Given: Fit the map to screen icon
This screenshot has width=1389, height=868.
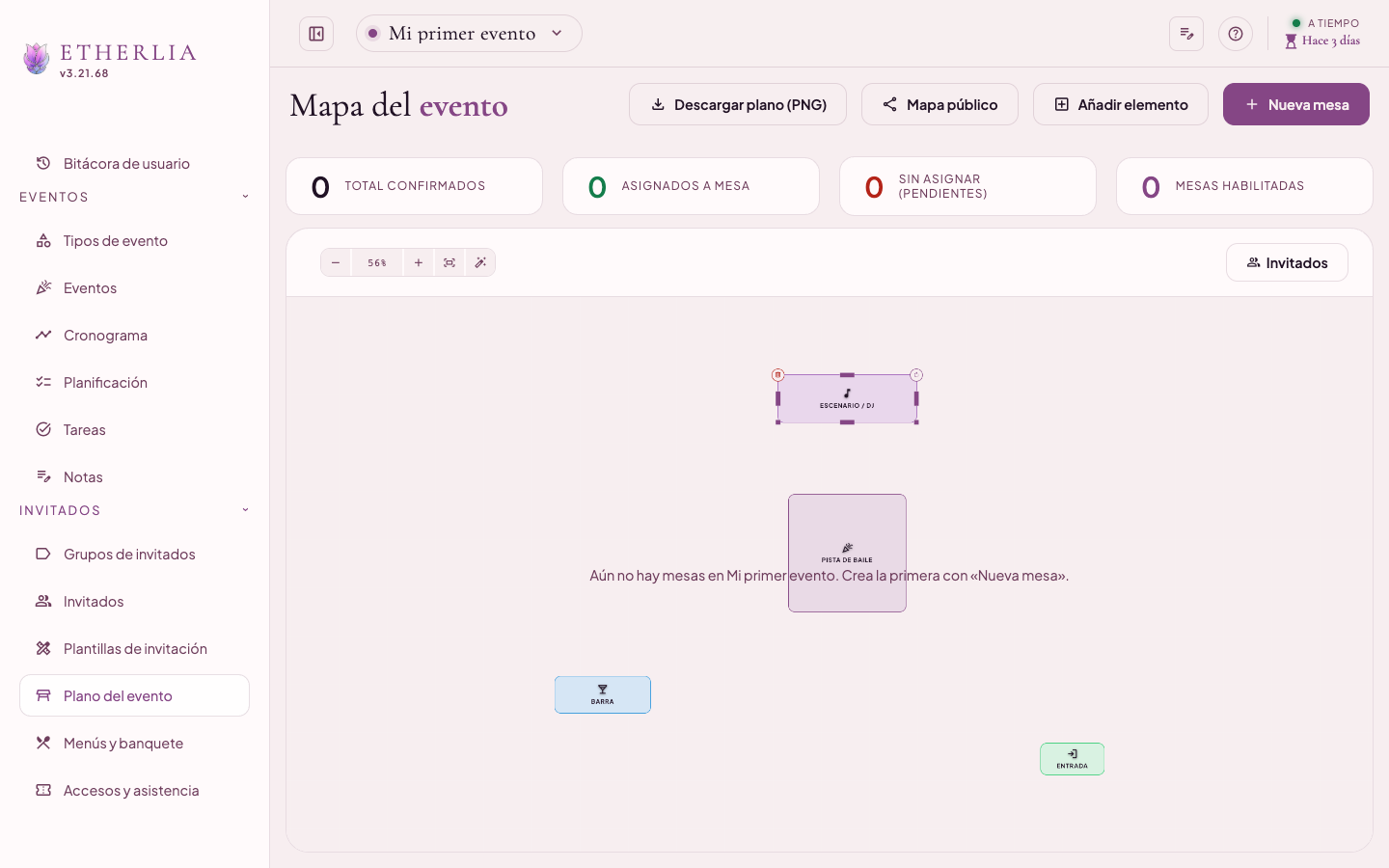Looking at the screenshot, I should pos(449,262).
